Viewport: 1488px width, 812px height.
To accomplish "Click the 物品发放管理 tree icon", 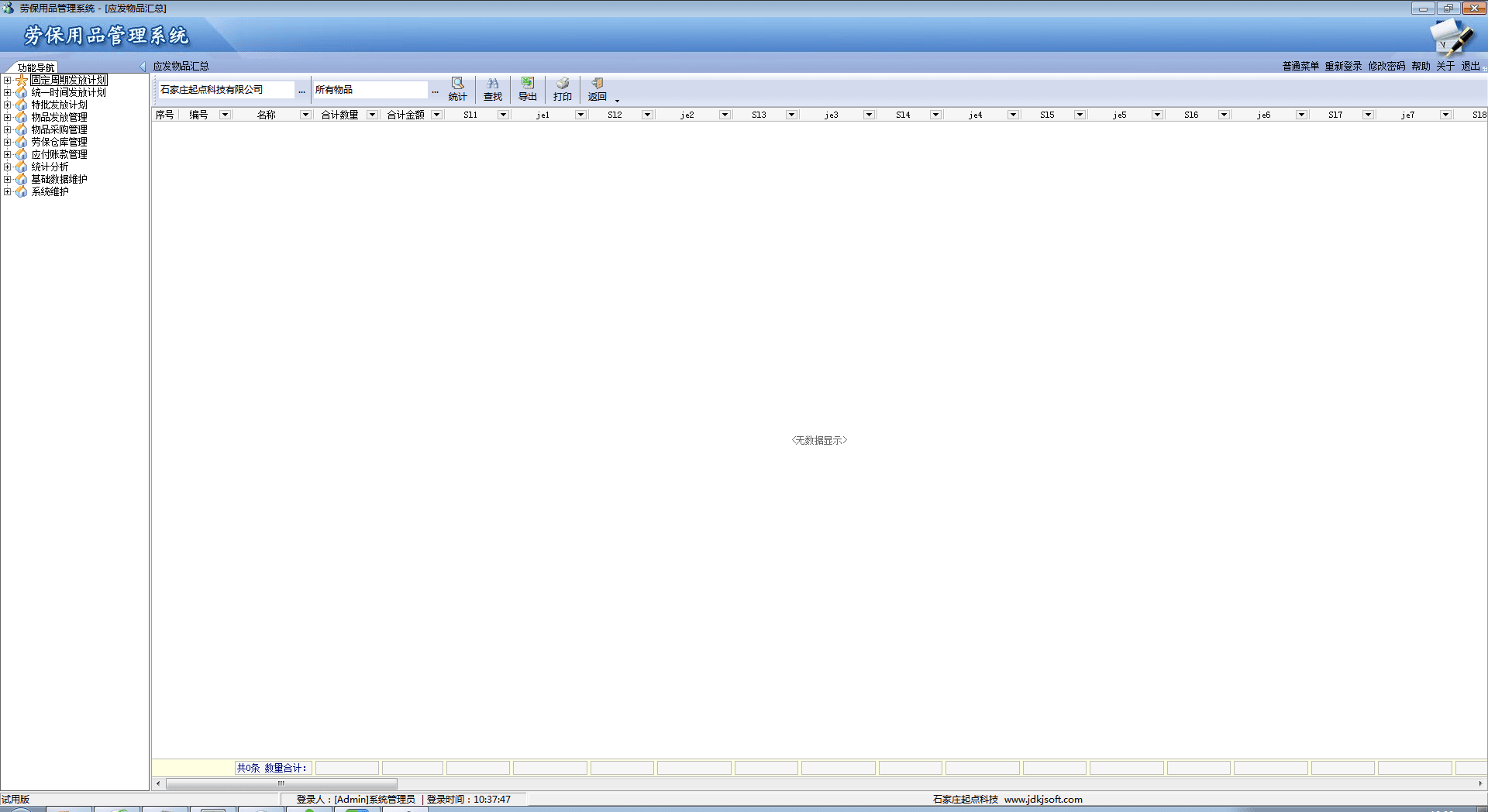I will pos(22,118).
